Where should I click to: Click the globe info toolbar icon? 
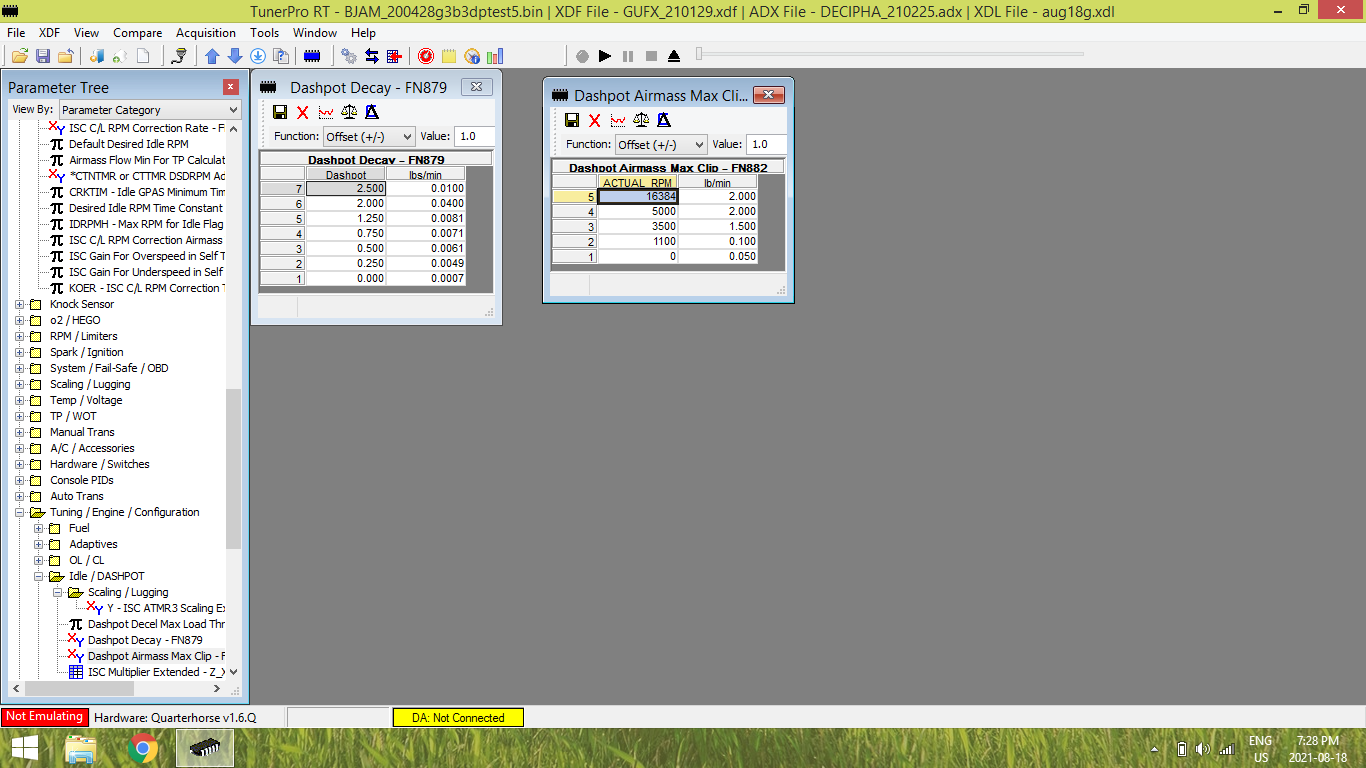click(x=472, y=56)
